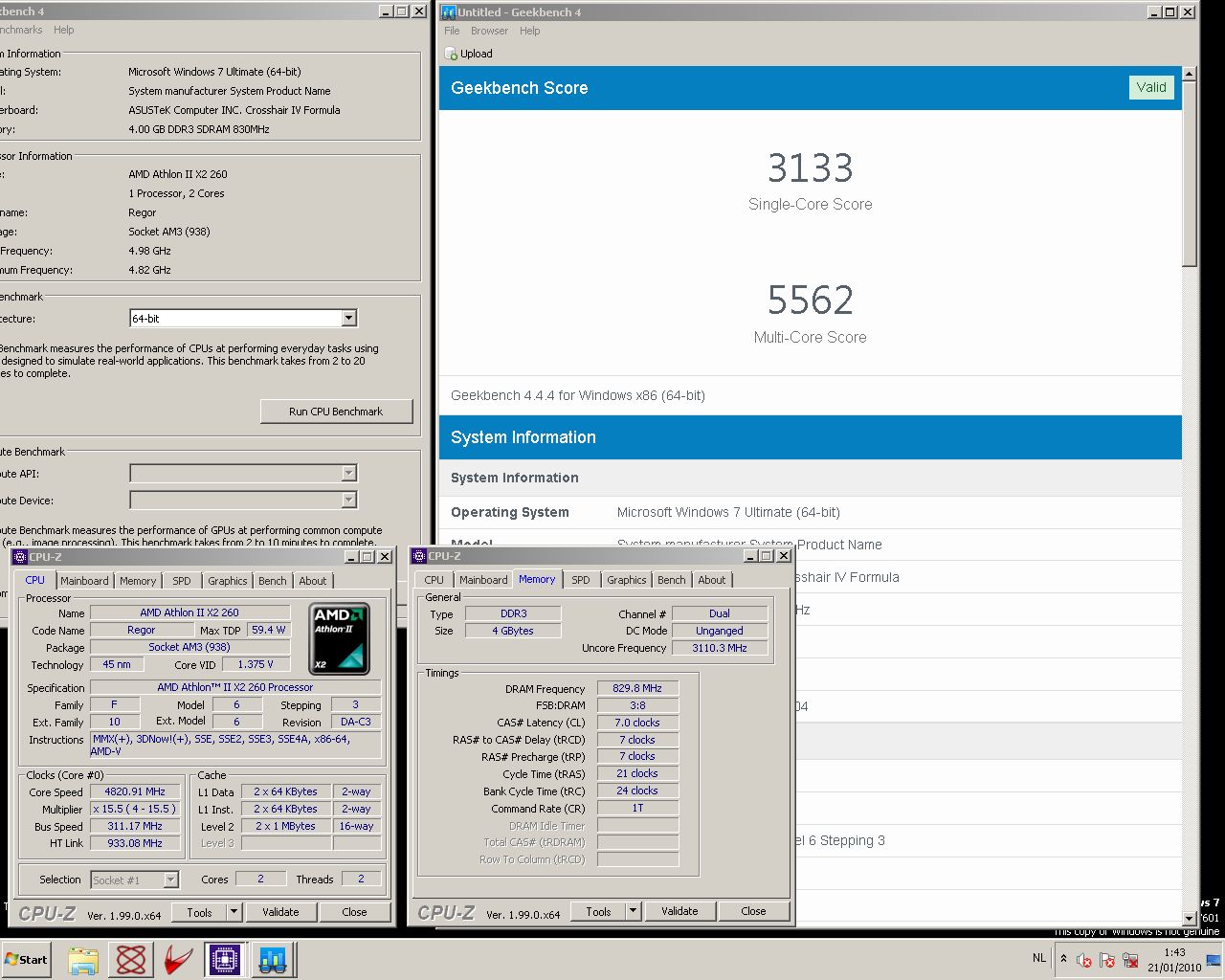This screenshot has height=980, width=1225.
Task: Click the Core VID 1.375 V value
Action: 256,664
